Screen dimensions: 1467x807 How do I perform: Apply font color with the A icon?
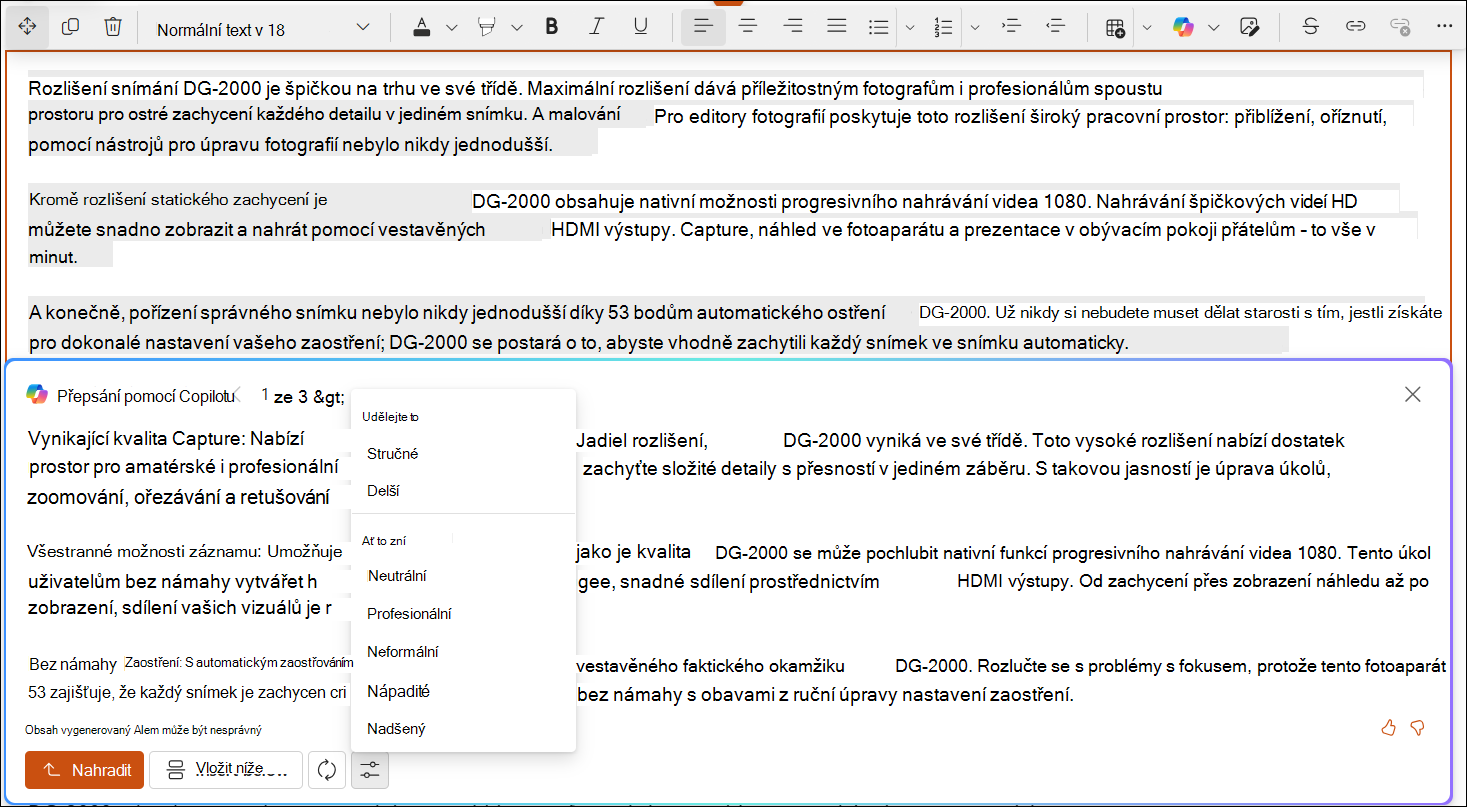(422, 28)
